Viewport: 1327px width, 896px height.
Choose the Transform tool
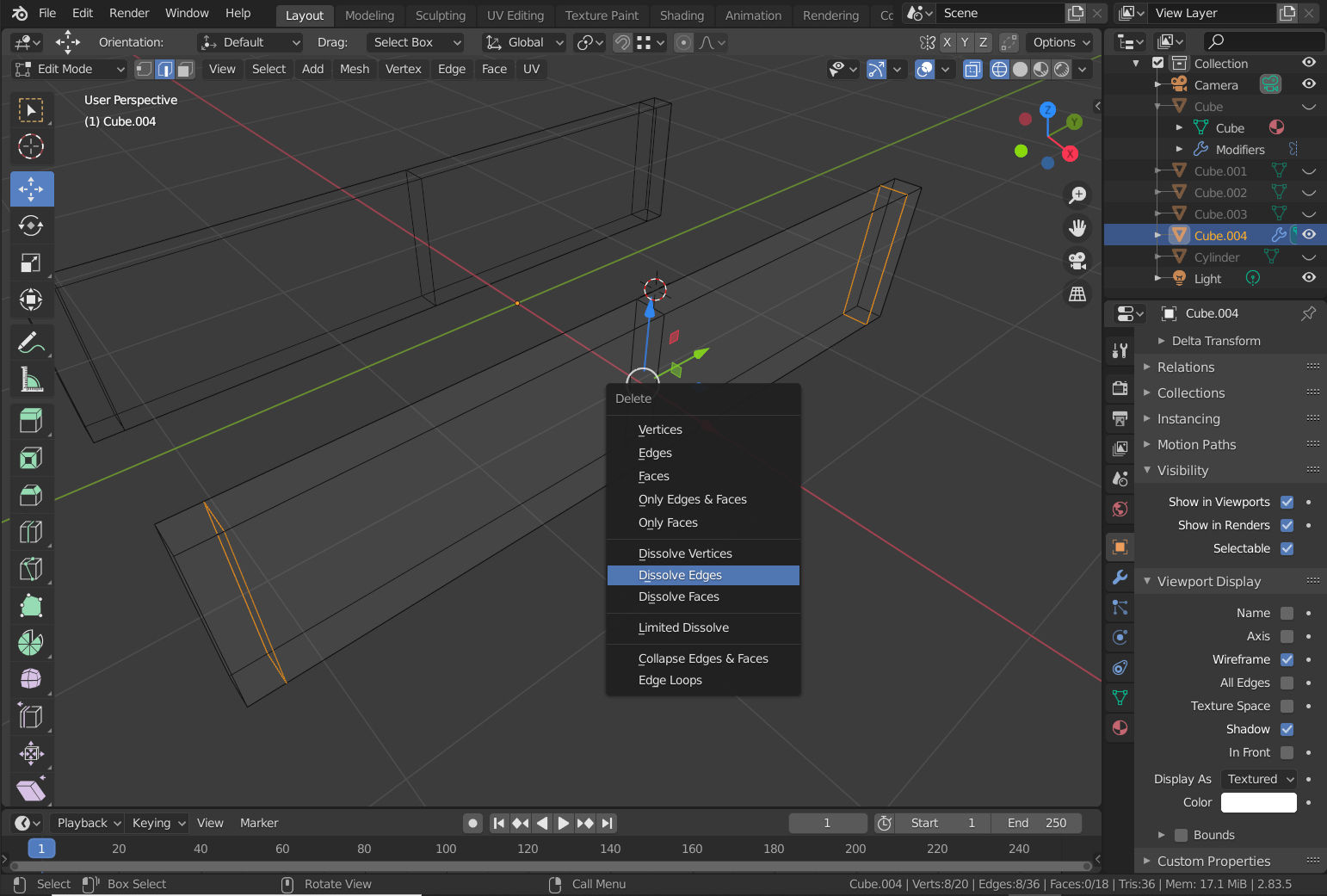tap(31, 300)
